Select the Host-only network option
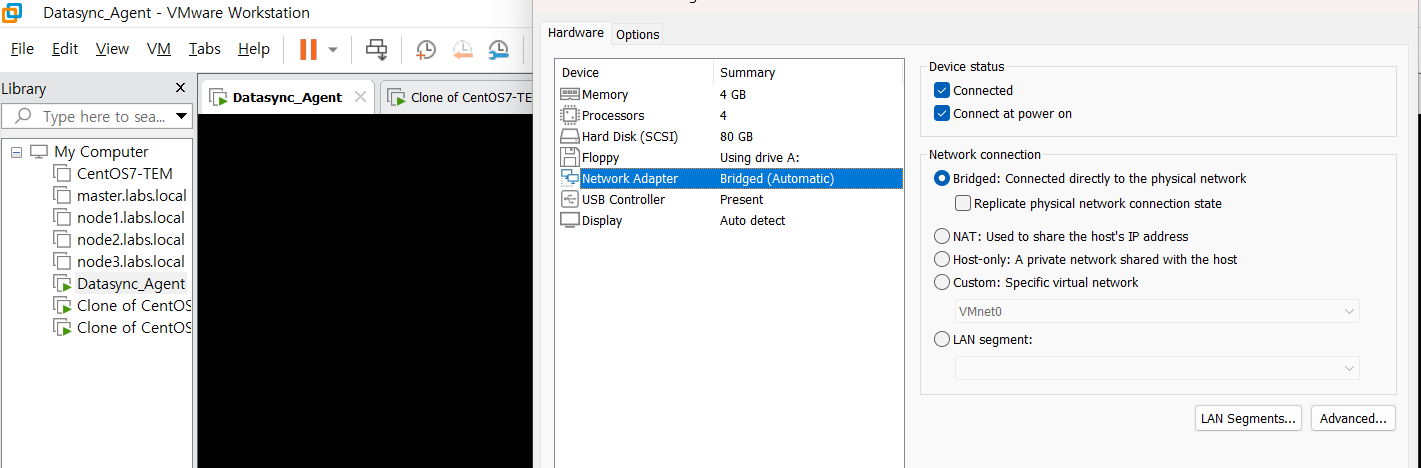This screenshot has height=468, width=1421. [941, 260]
